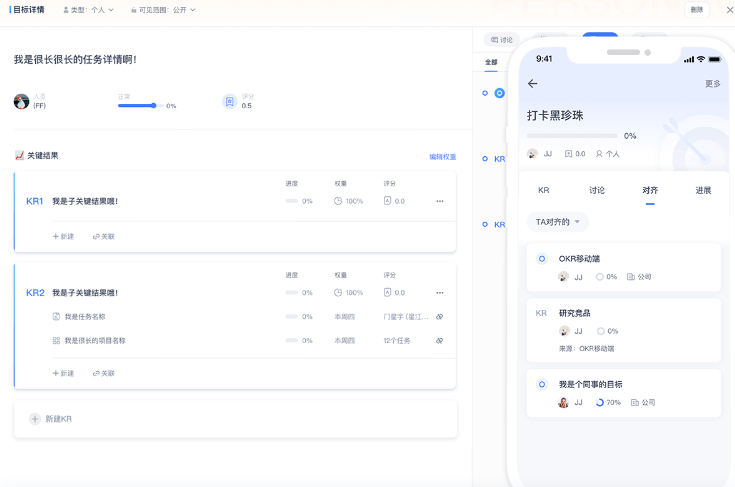Open the 研究竞品 KR card
Image resolution: width=735 pixels, height=487 pixels.
click(623, 330)
